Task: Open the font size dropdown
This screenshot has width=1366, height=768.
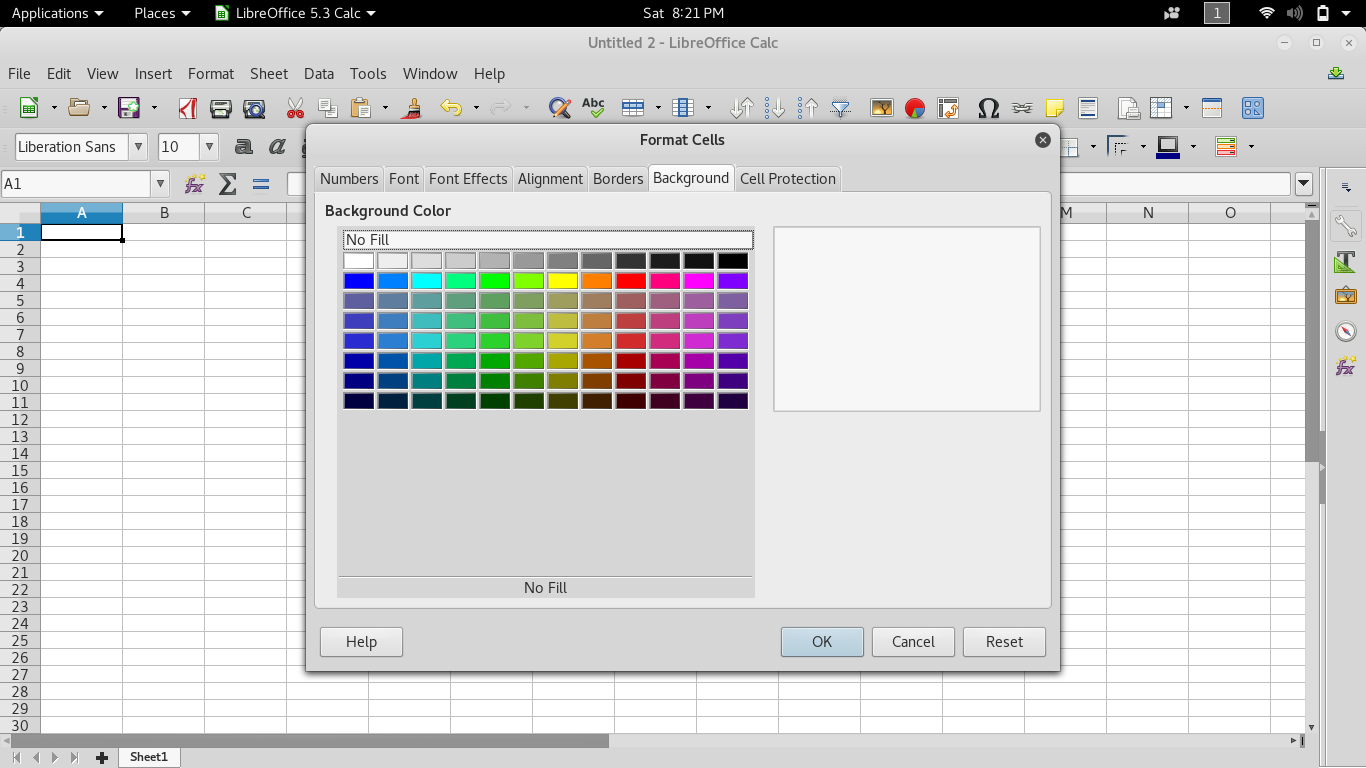Action: (x=207, y=146)
